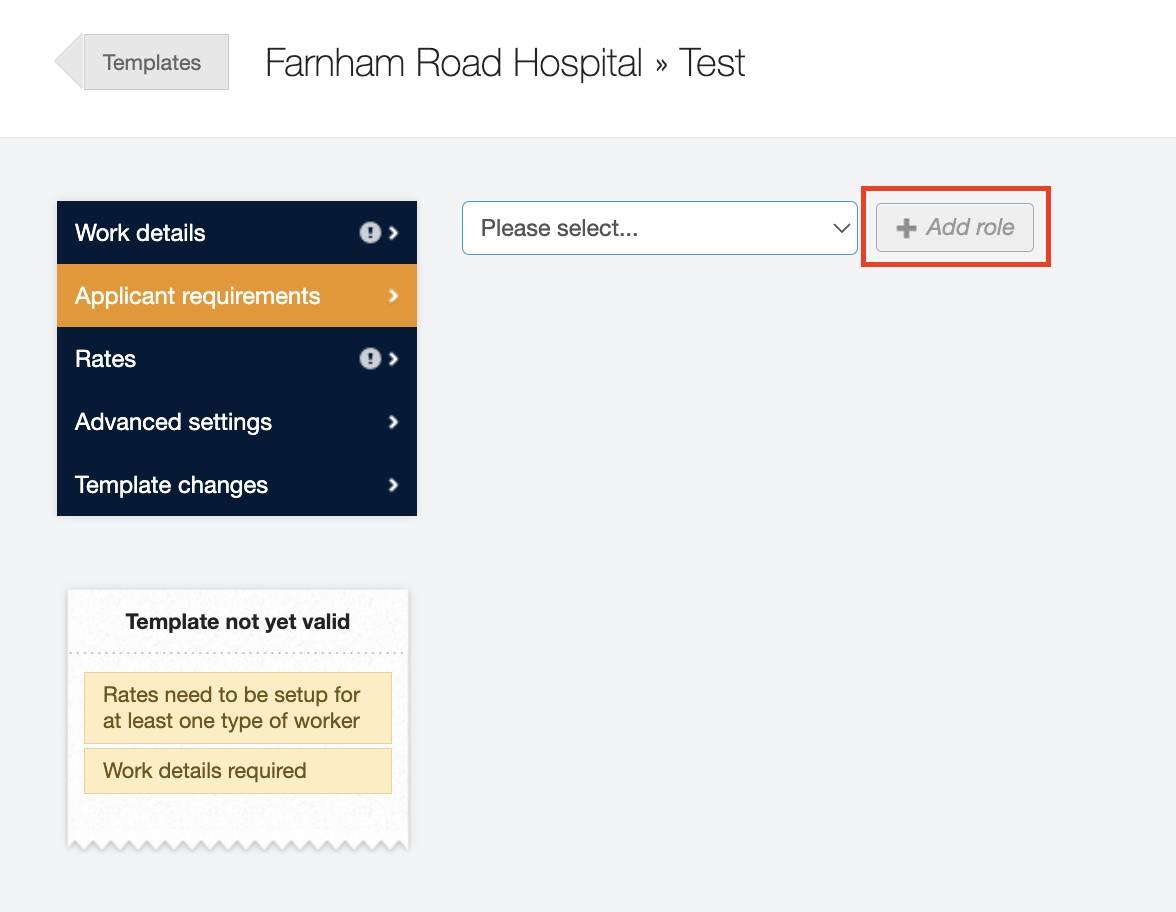
Task: Click the chevron on Applicant requirements
Action: 394,296
